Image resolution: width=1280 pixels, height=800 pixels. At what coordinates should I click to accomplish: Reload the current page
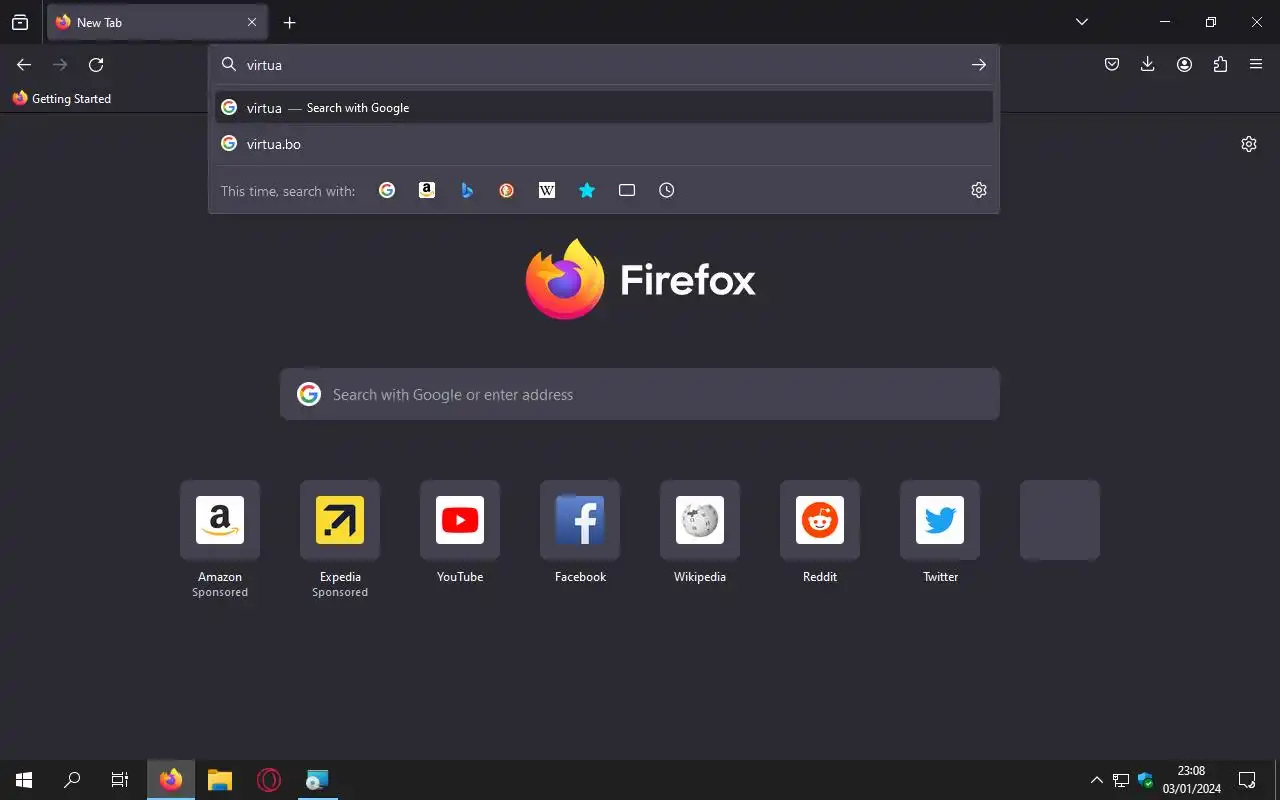tap(96, 65)
